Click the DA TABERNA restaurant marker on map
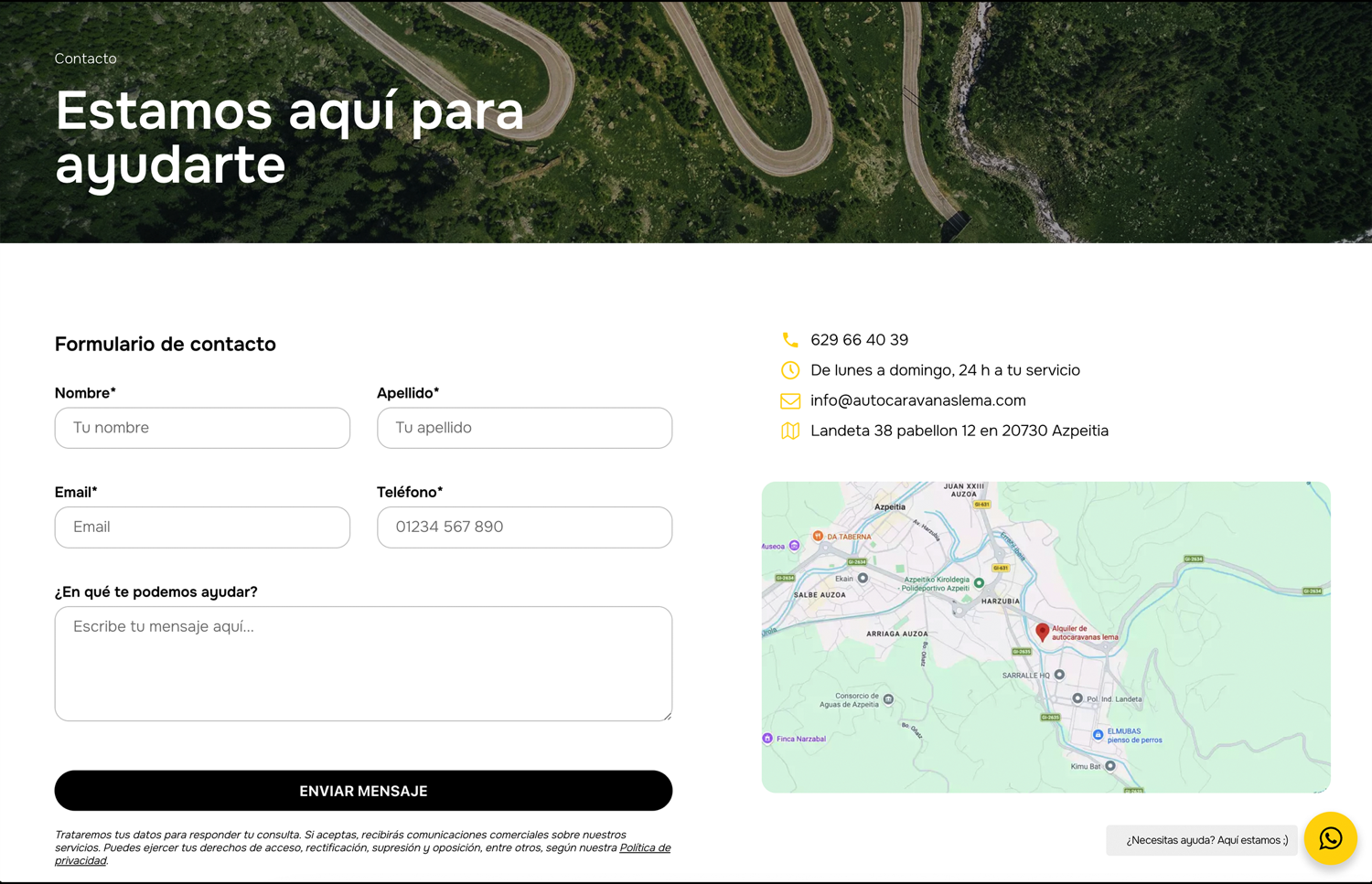 818,537
